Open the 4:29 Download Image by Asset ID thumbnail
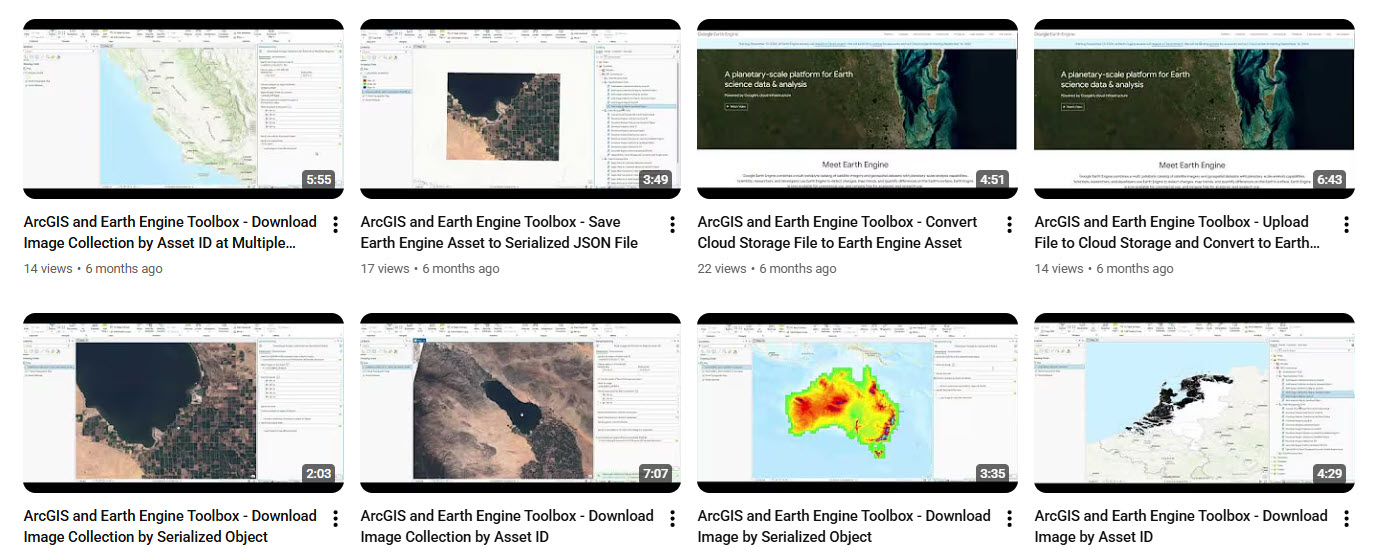Viewport: 1381px width, 552px height. click(x=1194, y=403)
